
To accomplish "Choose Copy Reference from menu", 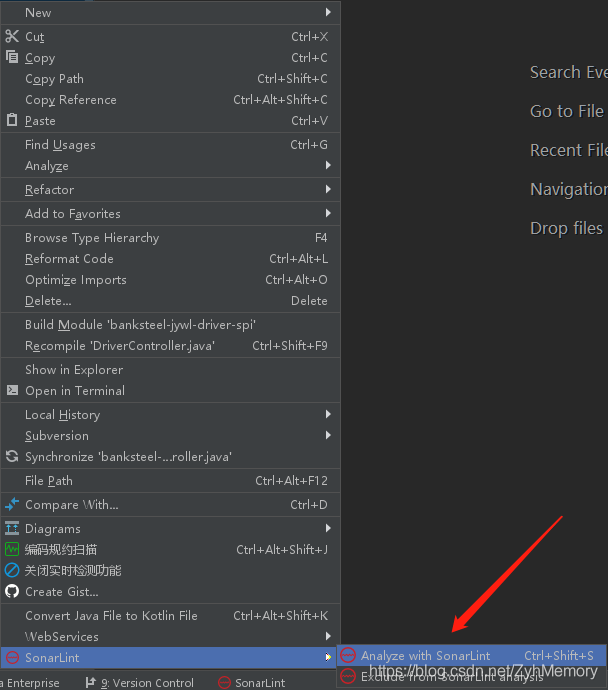I will pos(171,100).
